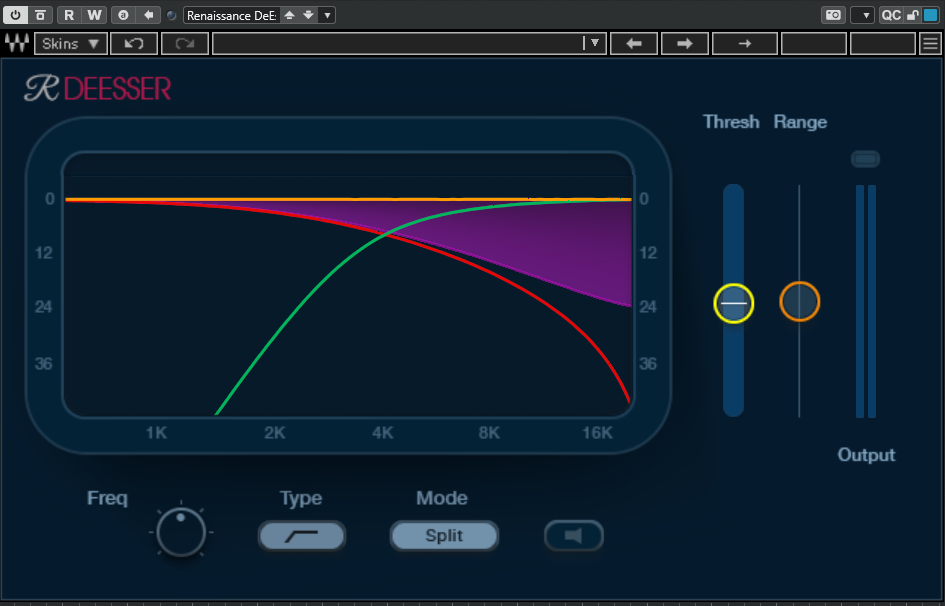The width and height of the screenshot is (945, 606).
Task: Toggle the Mode Split button
Action: [x=444, y=536]
